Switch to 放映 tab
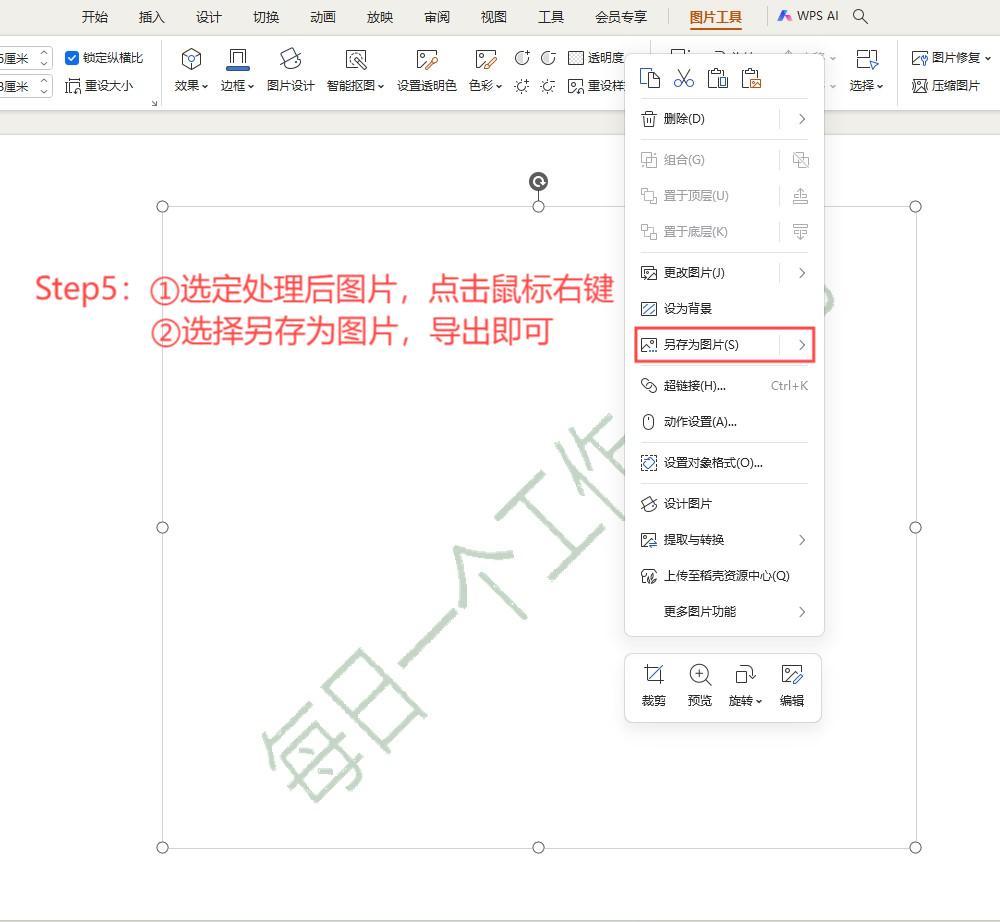1000x922 pixels. tap(380, 17)
